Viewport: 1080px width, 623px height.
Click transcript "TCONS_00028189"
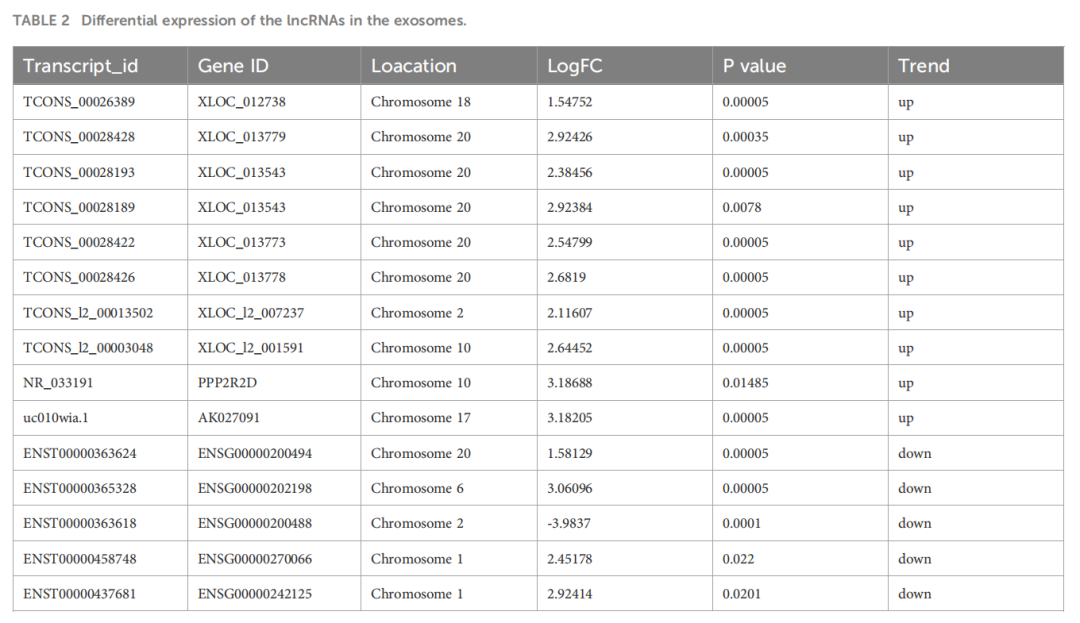click(79, 207)
